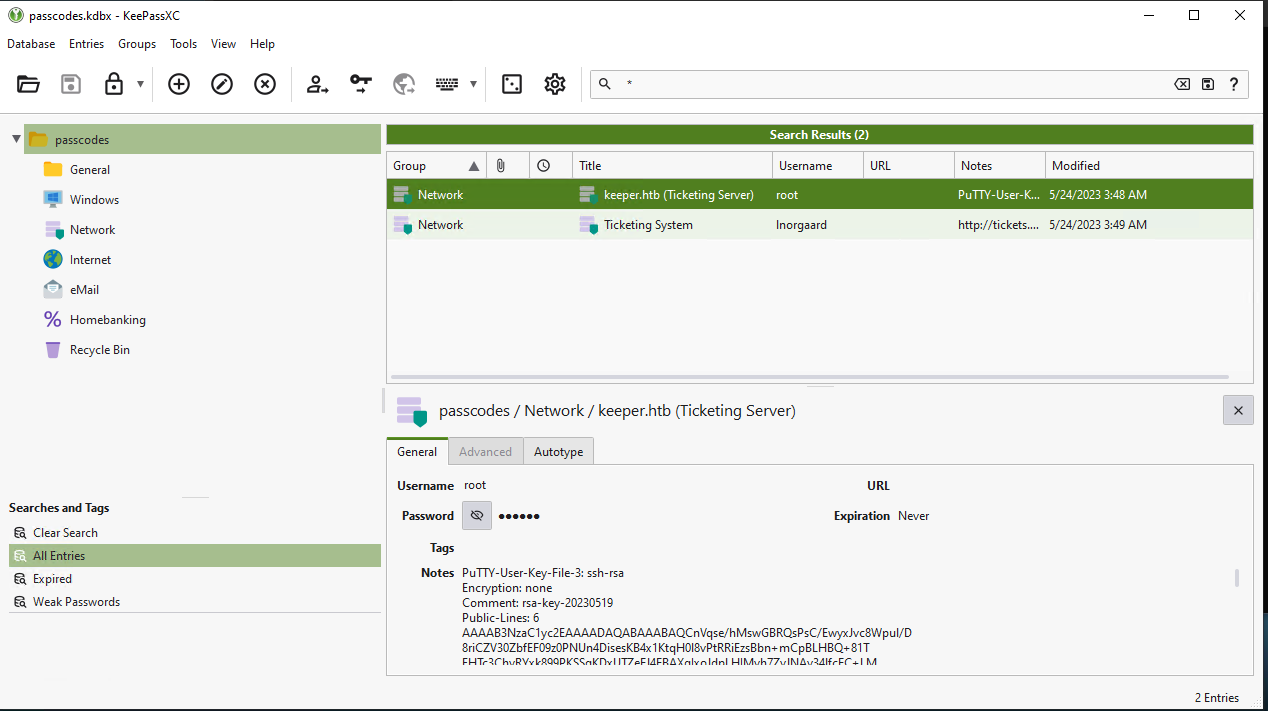
Task: Select Weak Passwords search filter
Action: 76,602
